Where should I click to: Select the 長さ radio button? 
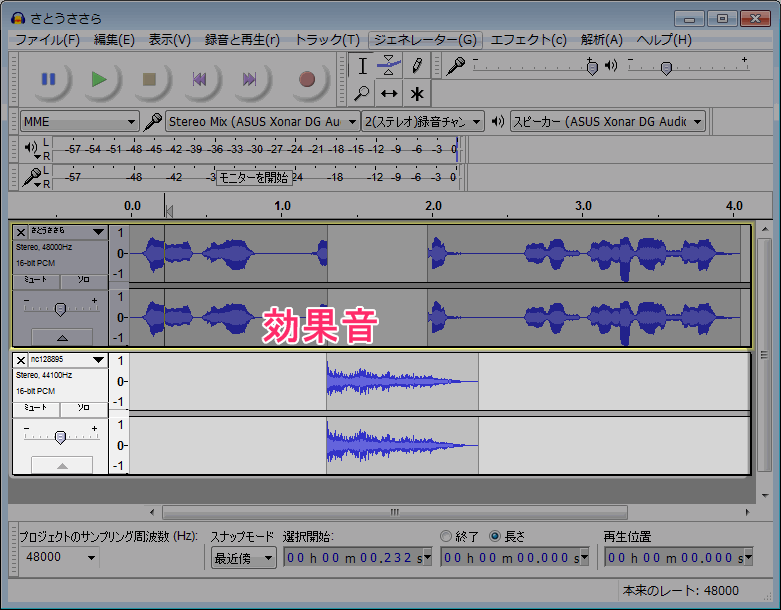[495, 536]
